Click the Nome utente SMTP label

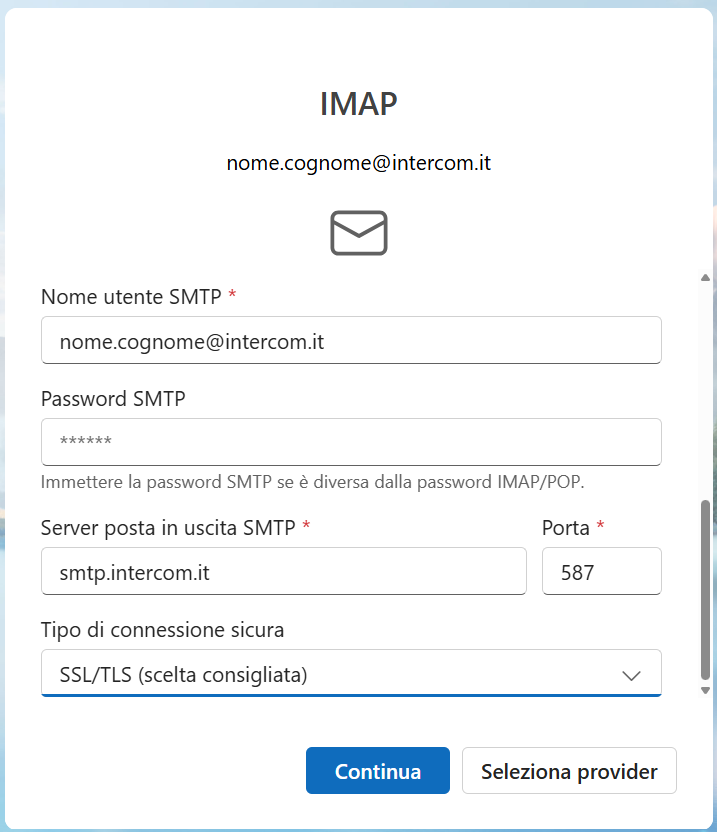(132, 296)
